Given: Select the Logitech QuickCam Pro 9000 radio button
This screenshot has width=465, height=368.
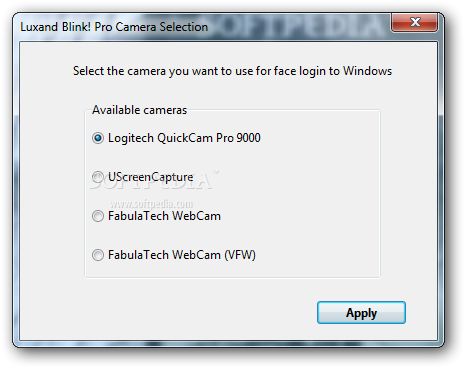Looking at the screenshot, I should point(98,138).
